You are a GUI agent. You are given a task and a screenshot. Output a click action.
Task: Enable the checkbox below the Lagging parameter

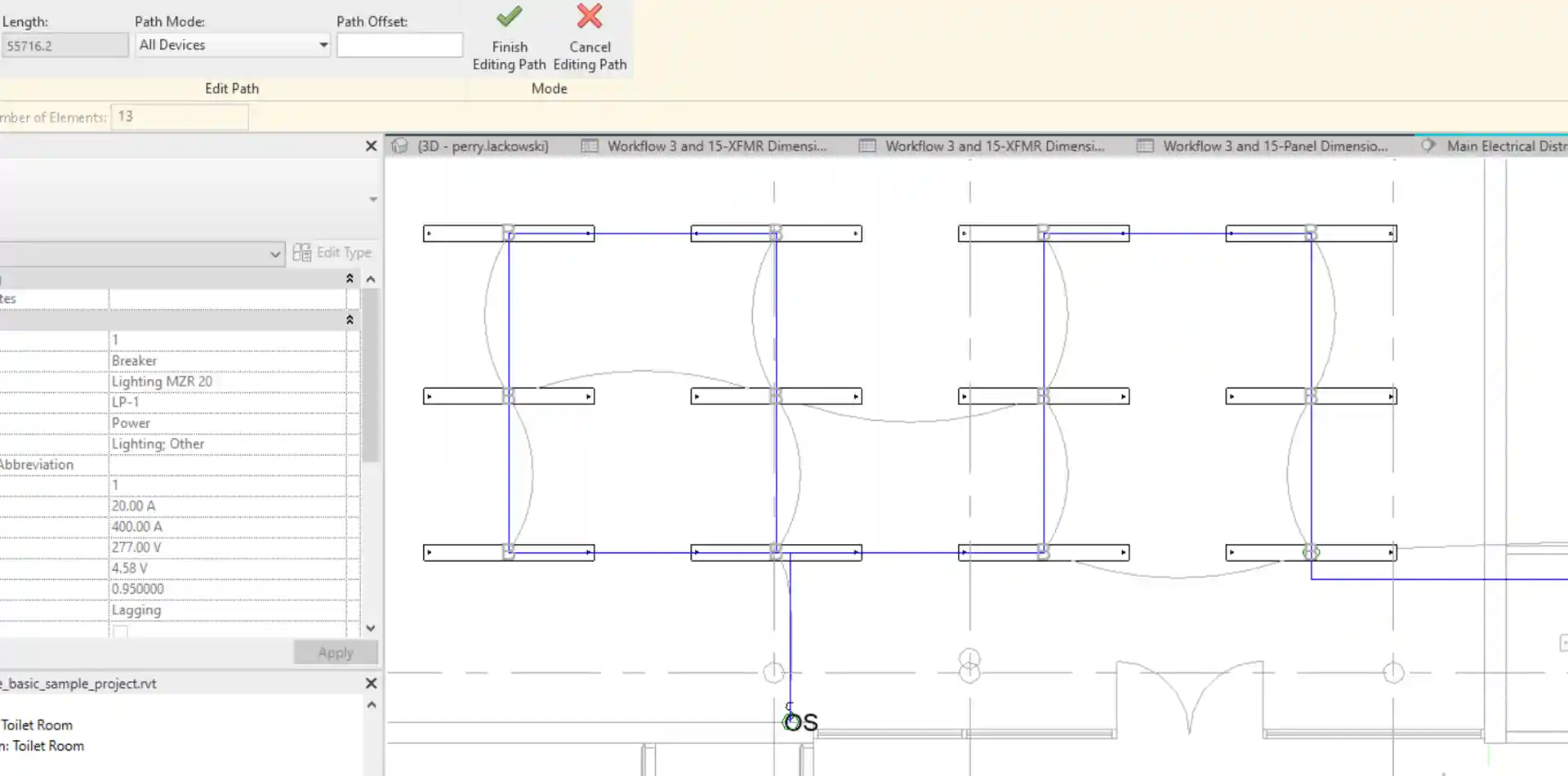click(120, 631)
